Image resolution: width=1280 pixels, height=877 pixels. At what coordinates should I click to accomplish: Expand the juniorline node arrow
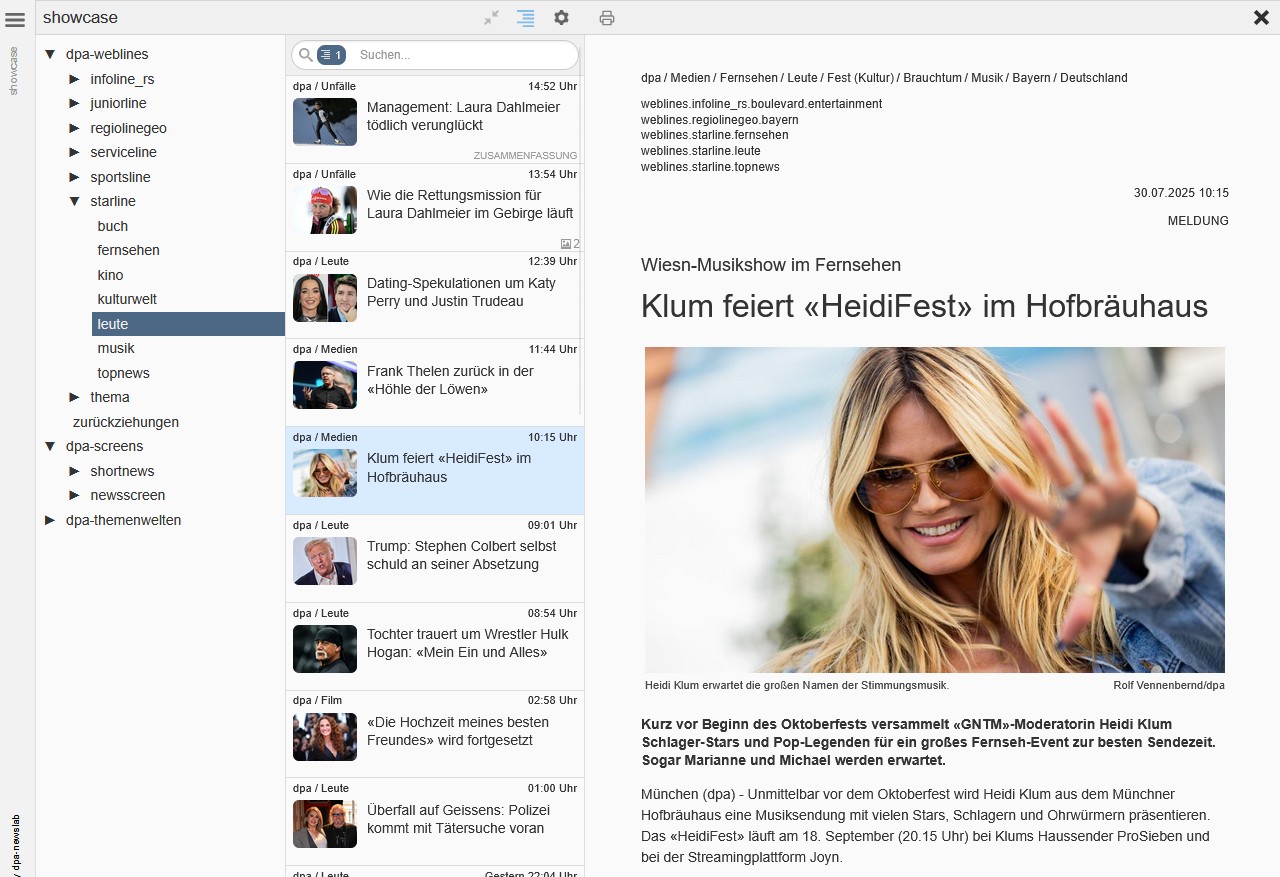[74, 103]
